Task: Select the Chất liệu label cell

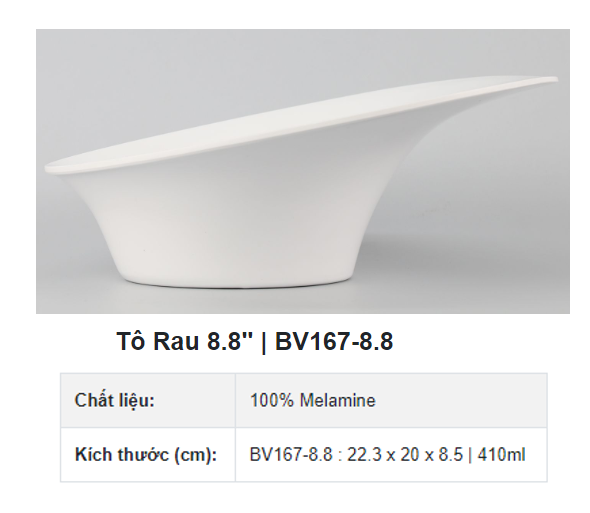Action: [x=148, y=400]
